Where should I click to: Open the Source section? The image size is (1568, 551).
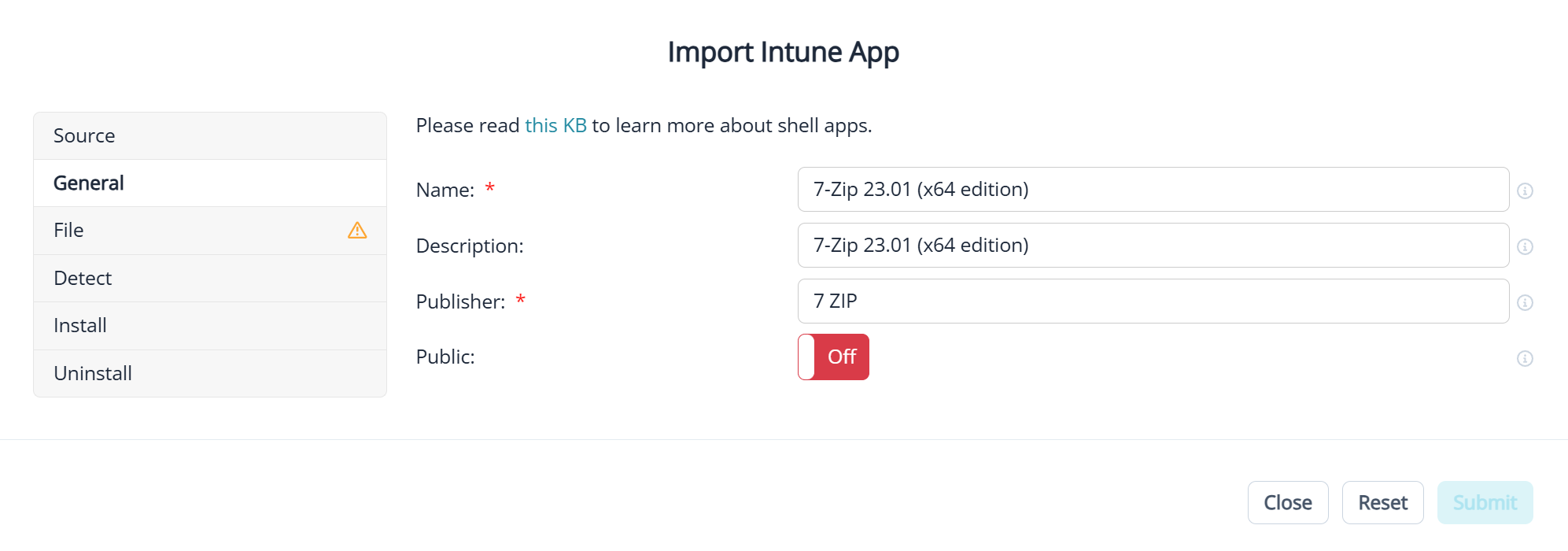point(209,135)
